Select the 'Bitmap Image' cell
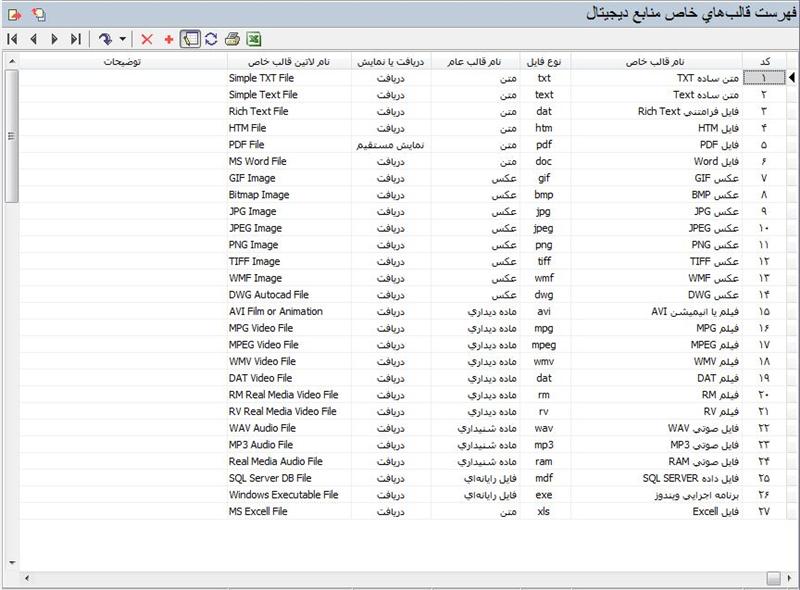 pyautogui.click(x=289, y=195)
